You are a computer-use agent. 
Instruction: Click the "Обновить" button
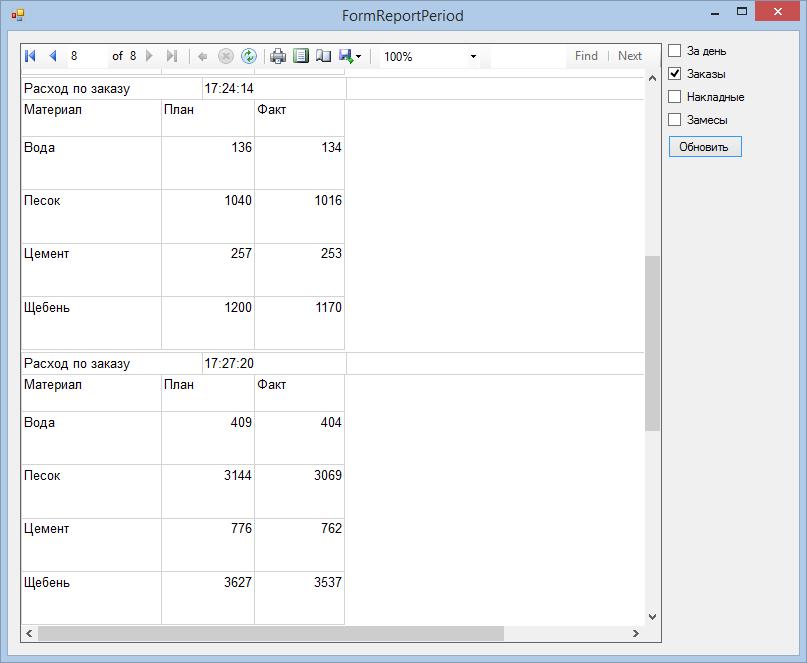click(705, 147)
